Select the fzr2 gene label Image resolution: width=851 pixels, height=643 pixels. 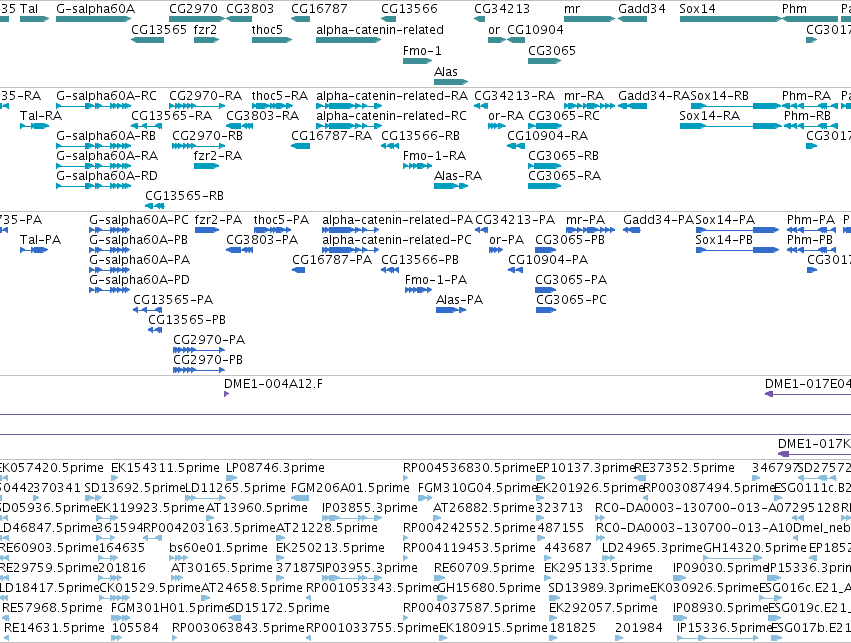click(x=205, y=29)
